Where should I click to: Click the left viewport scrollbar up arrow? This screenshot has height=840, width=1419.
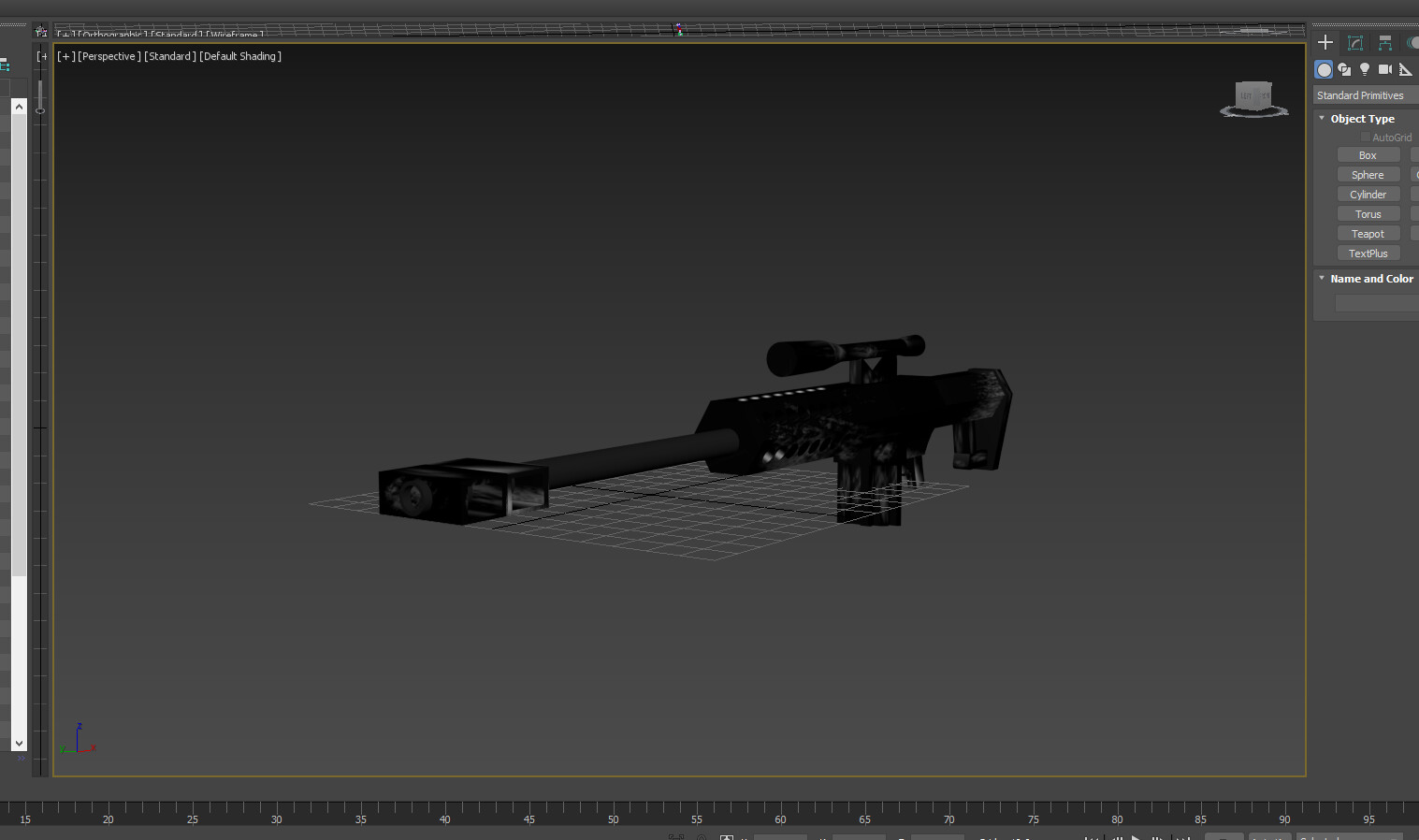[19, 106]
